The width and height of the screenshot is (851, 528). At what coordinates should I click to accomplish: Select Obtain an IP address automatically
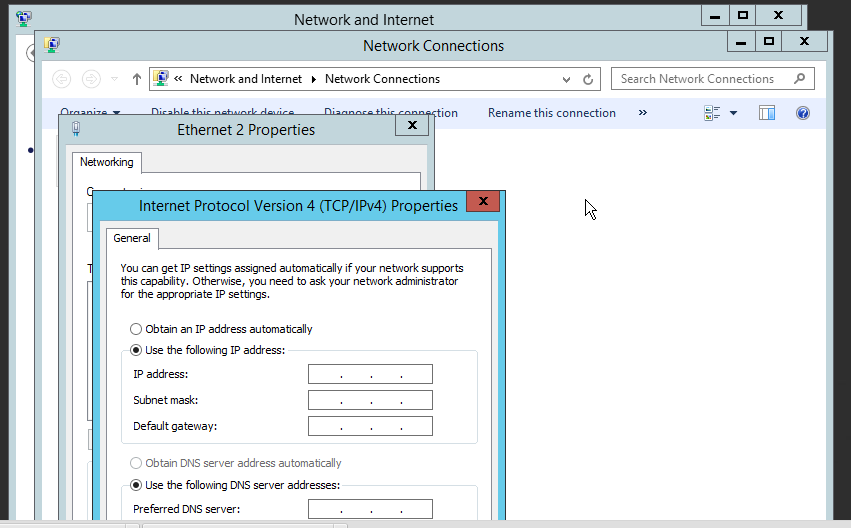pos(221,329)
